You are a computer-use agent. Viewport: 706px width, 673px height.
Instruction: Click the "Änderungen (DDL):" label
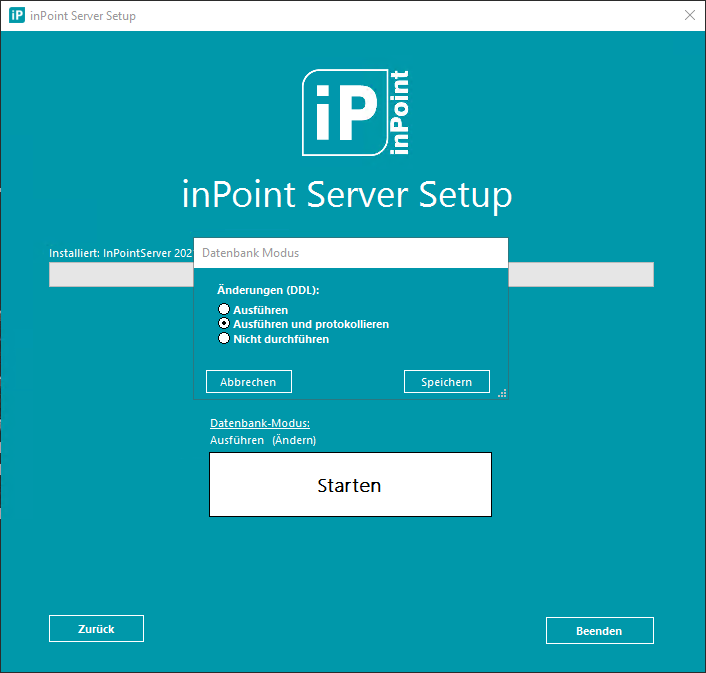pyautogui.click(x=268, y=290)
